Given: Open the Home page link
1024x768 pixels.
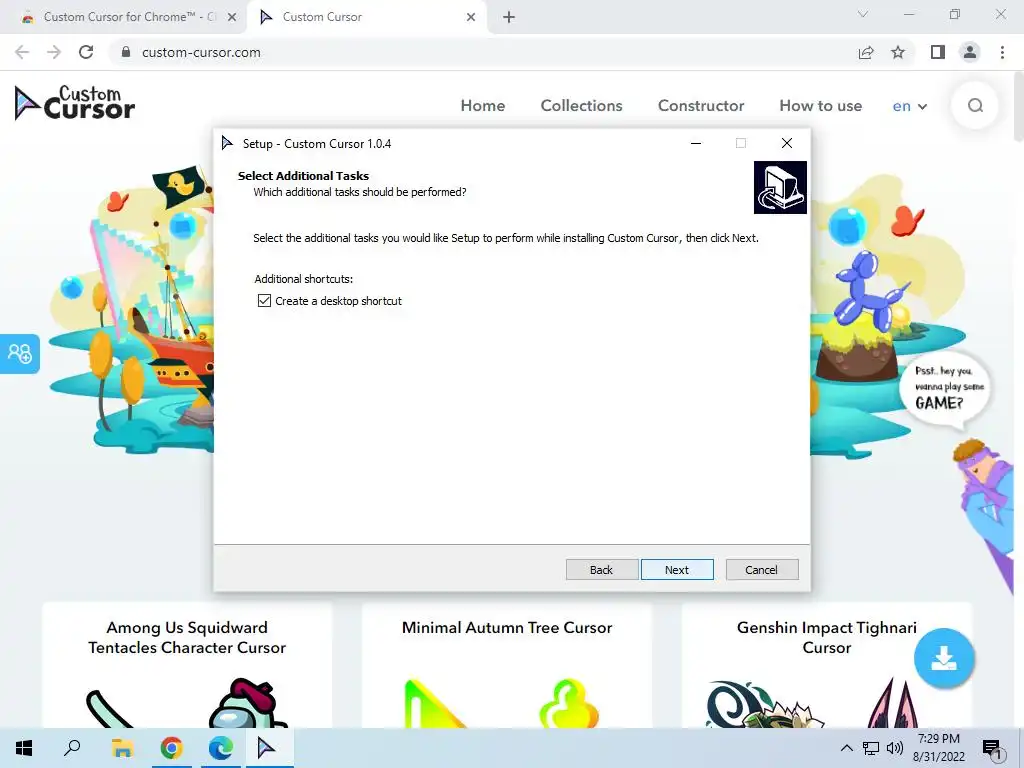Looking at the screenshot, I should (x=483, y=106).
